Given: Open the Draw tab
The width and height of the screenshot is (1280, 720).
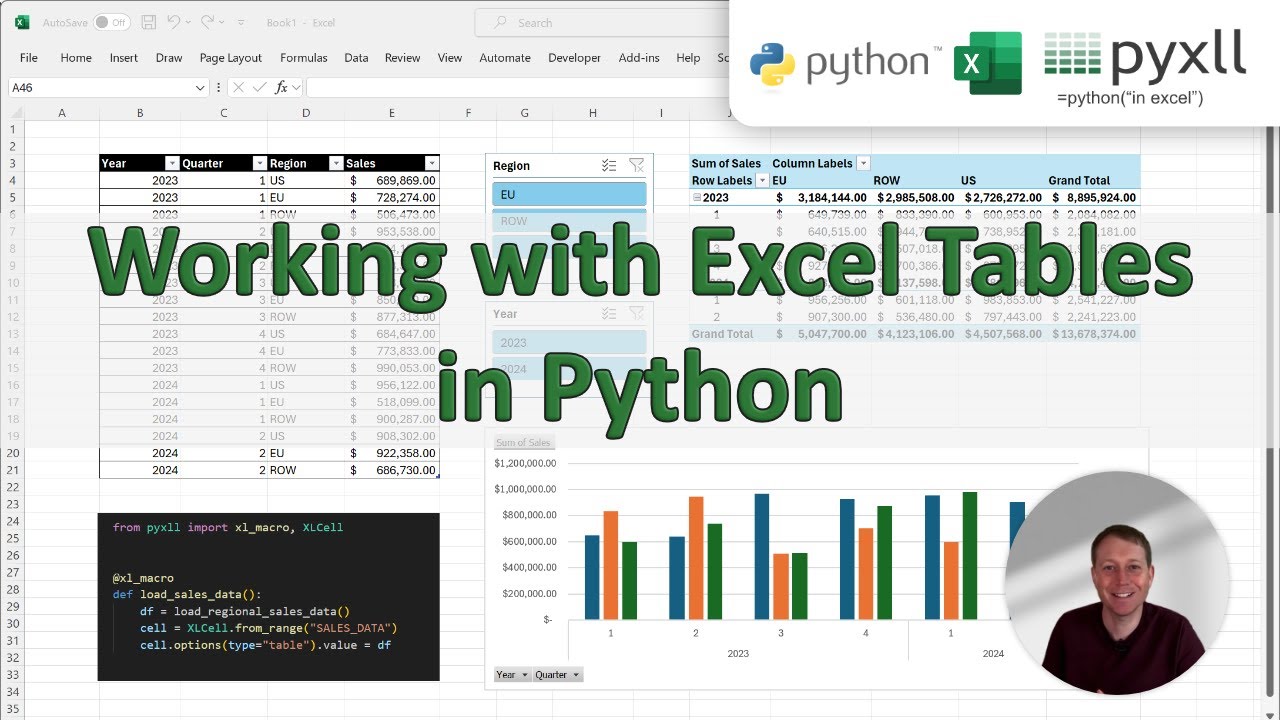Looking at the screenshot, I should coord(169,58).
